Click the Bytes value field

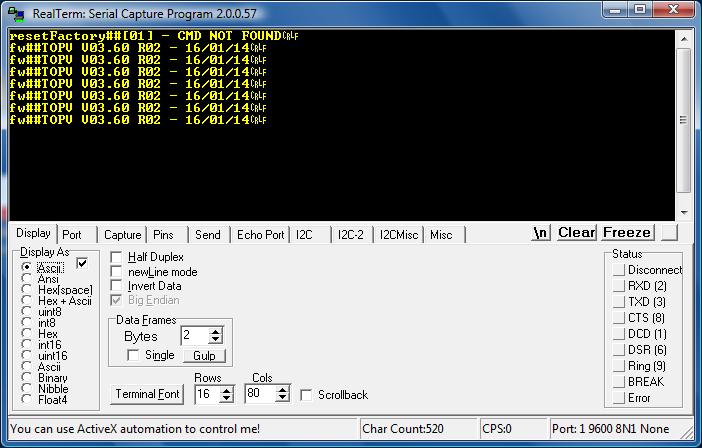pyautogui.click(x=195, y=335)
